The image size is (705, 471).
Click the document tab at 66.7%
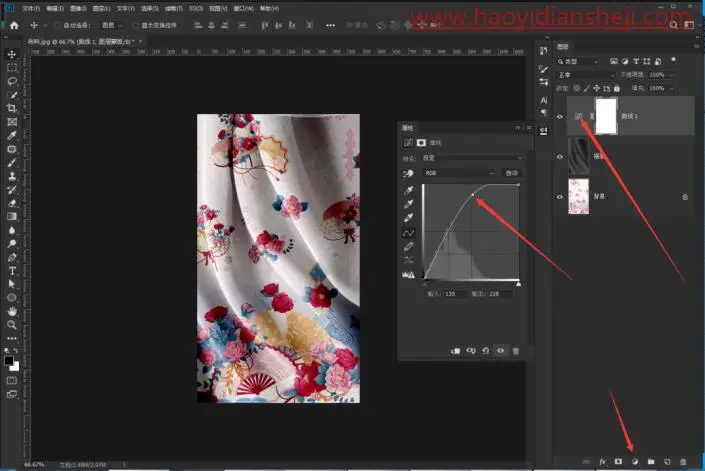pos(81,41)
